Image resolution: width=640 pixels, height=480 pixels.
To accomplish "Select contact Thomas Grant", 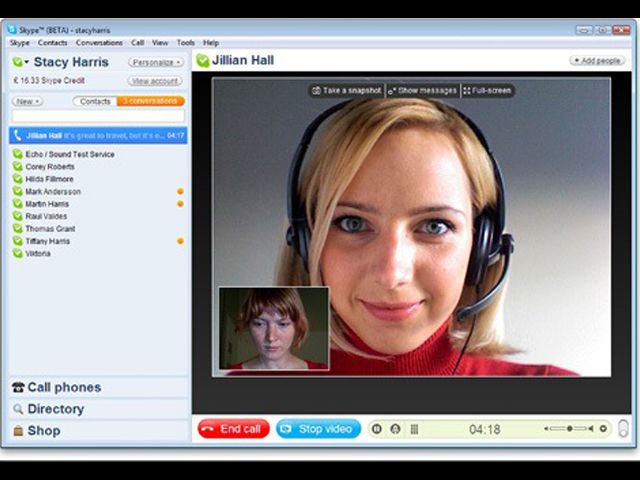I will (x=50, y=229).
